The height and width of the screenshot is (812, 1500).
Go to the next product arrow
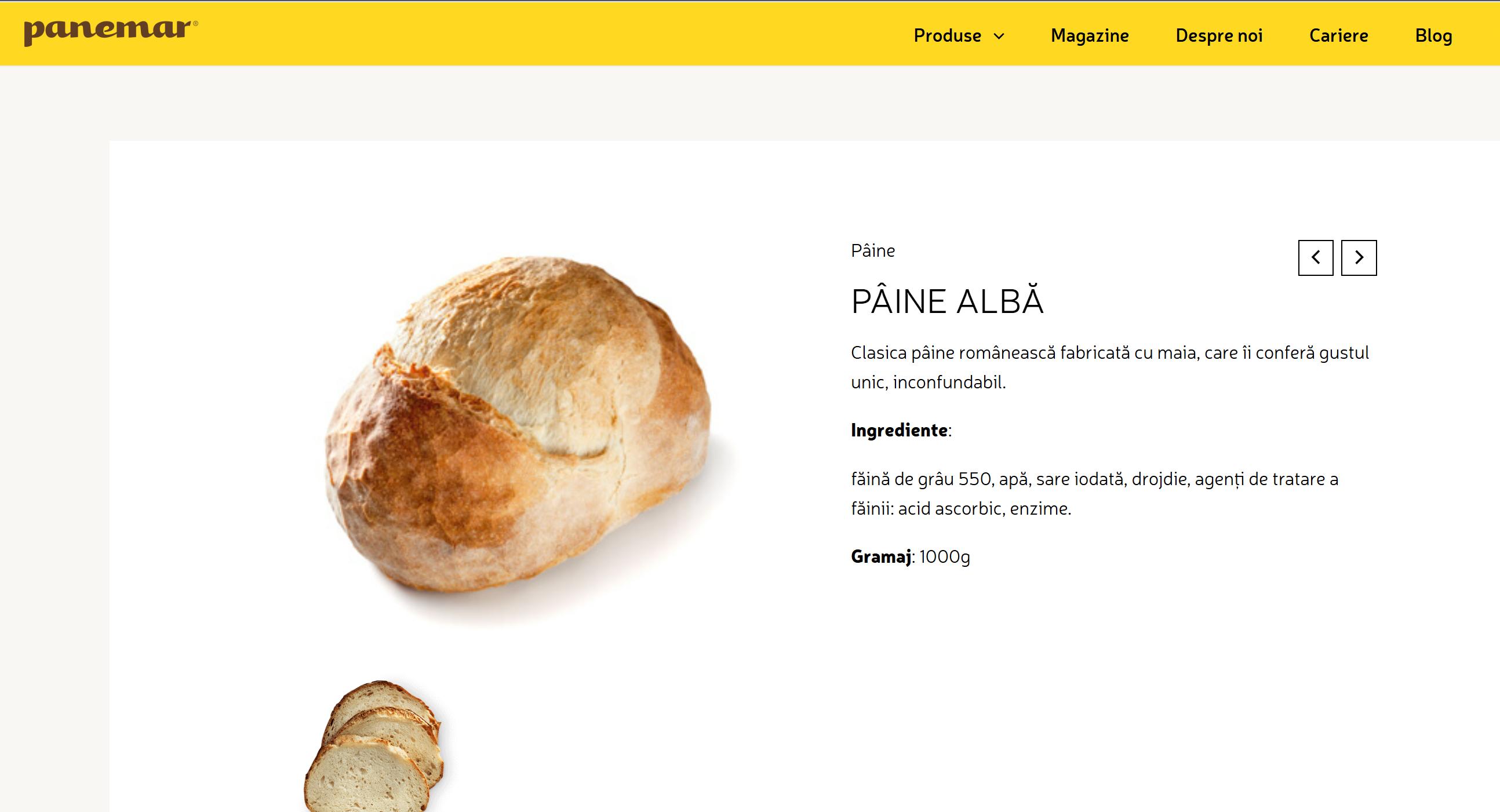point(1359,257)
